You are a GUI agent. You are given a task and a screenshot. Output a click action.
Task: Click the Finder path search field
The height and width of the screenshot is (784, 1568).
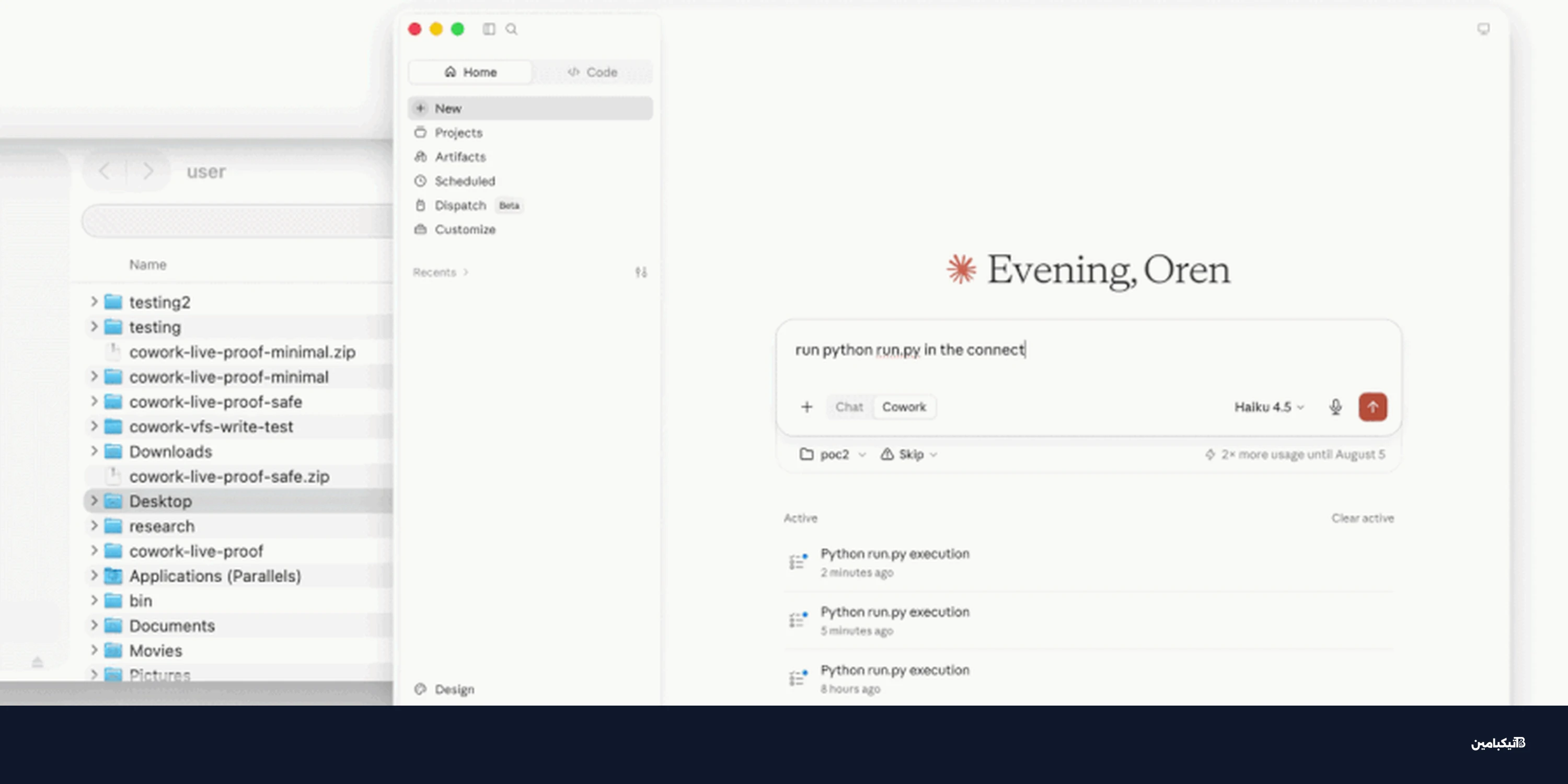point(237,221)
